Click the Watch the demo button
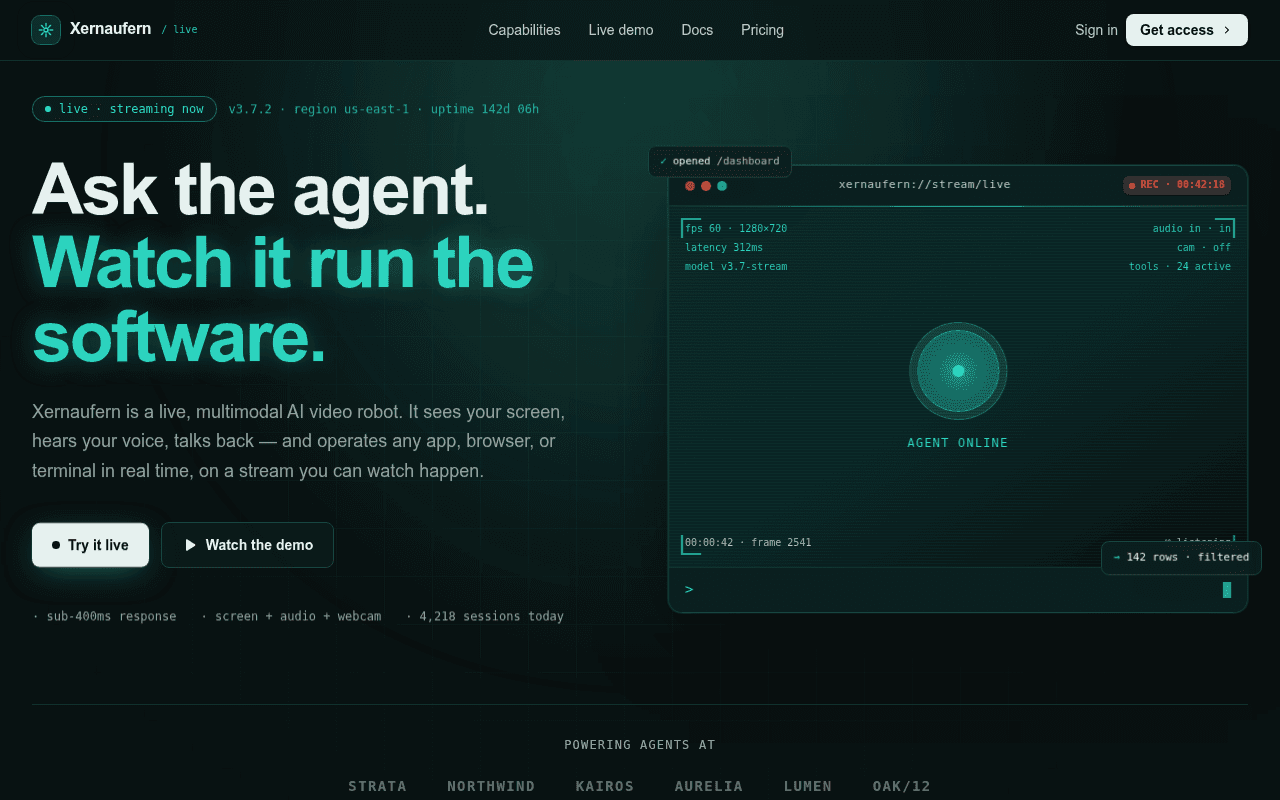 247,545
